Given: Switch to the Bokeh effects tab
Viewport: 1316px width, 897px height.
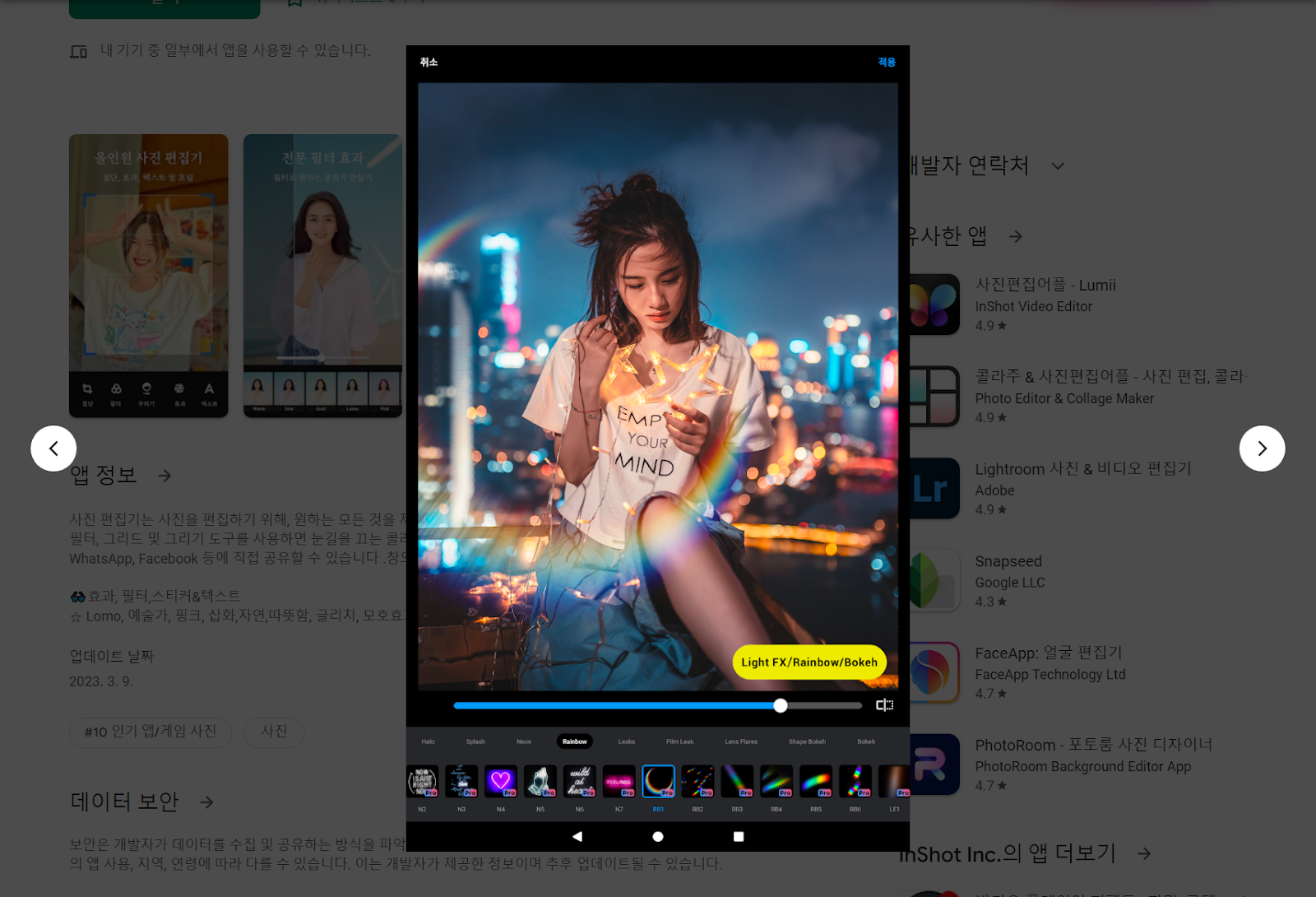Looking at the screenshot, I should point(866,741).
